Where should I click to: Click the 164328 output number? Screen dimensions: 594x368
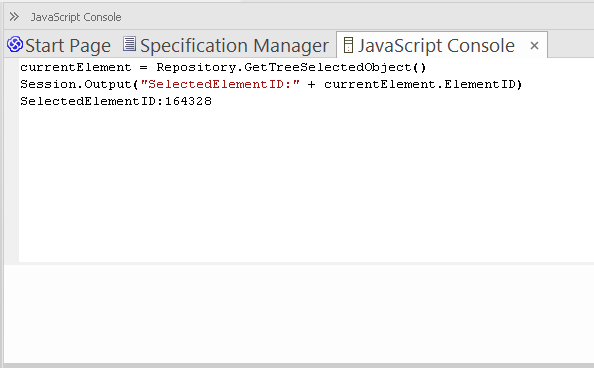click(x=188, y=101)
